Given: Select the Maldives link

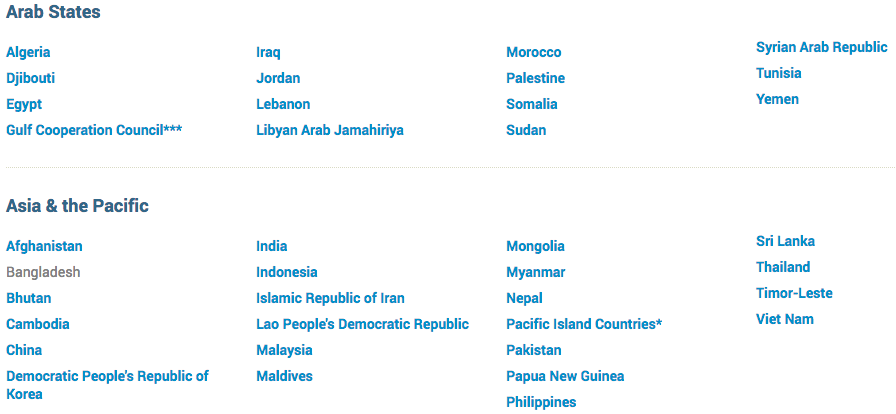Looking at the screenshot, I should pos(284,376).
